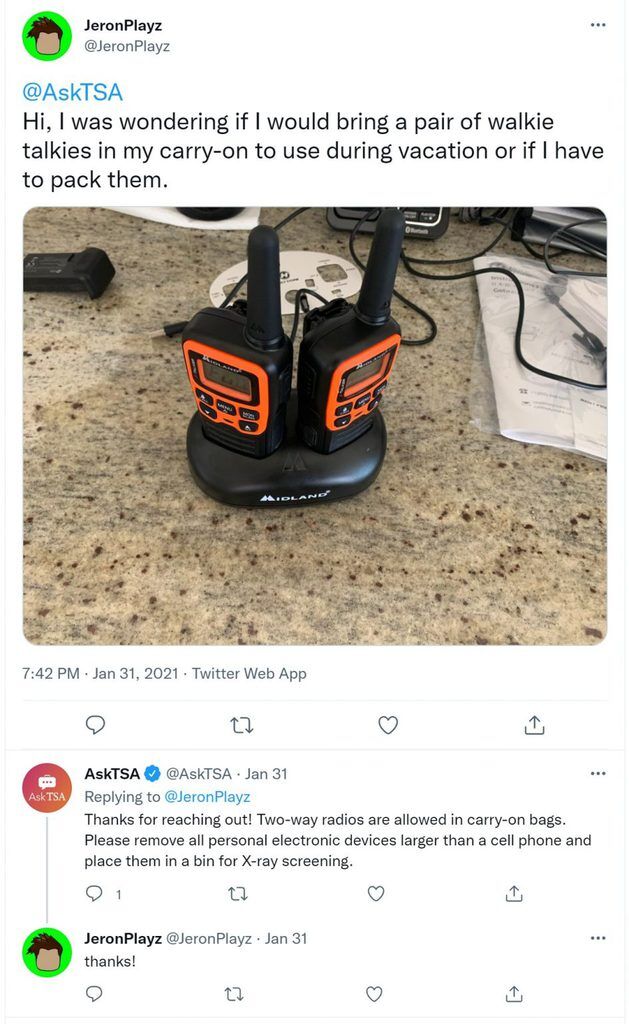The width and height of the screenshot is (629, 1024).
Task: Like the "thanks!" tweet
Action: (x=374, y=994)
